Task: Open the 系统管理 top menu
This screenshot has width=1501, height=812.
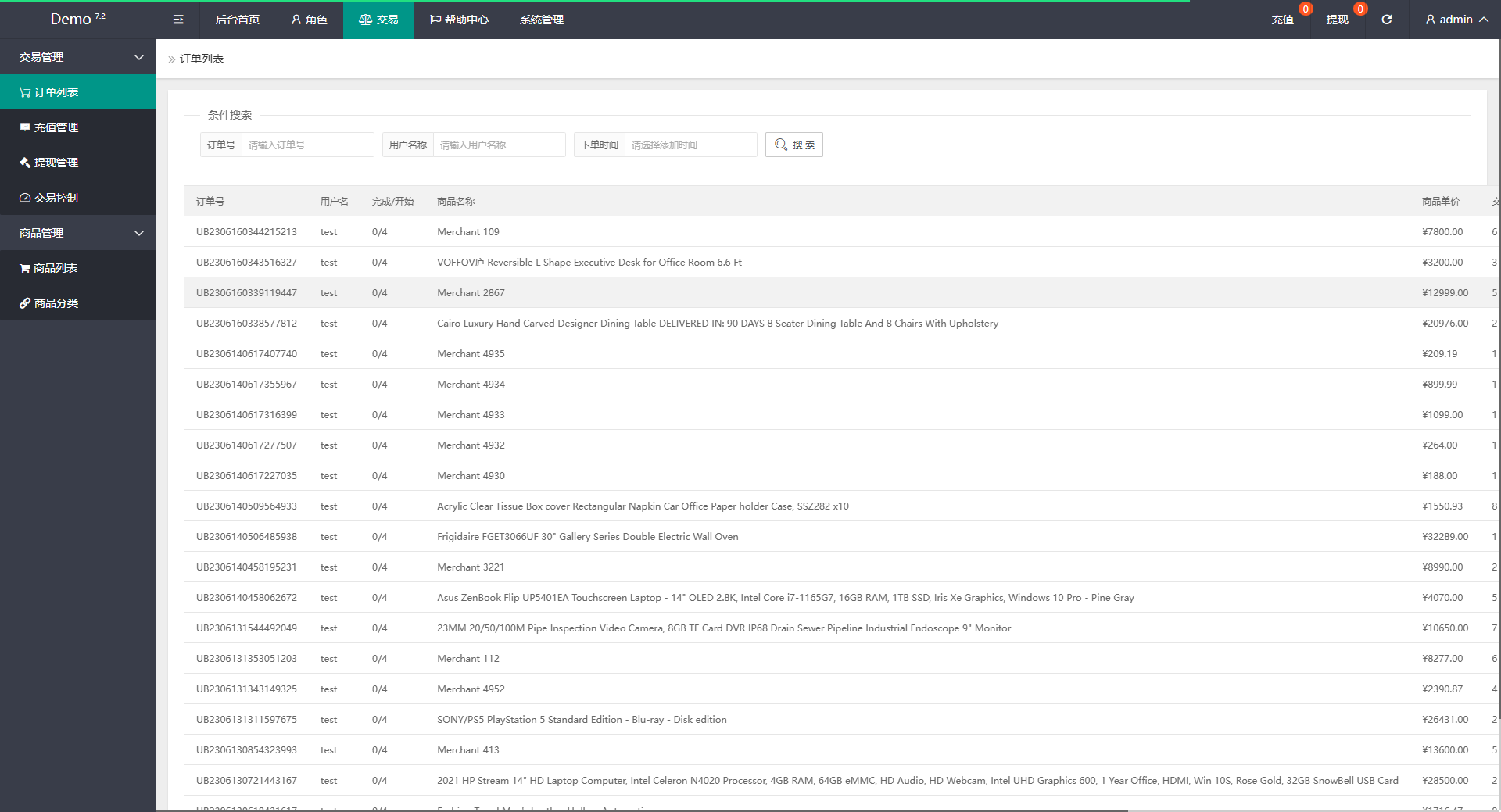Action: (542, 20)
